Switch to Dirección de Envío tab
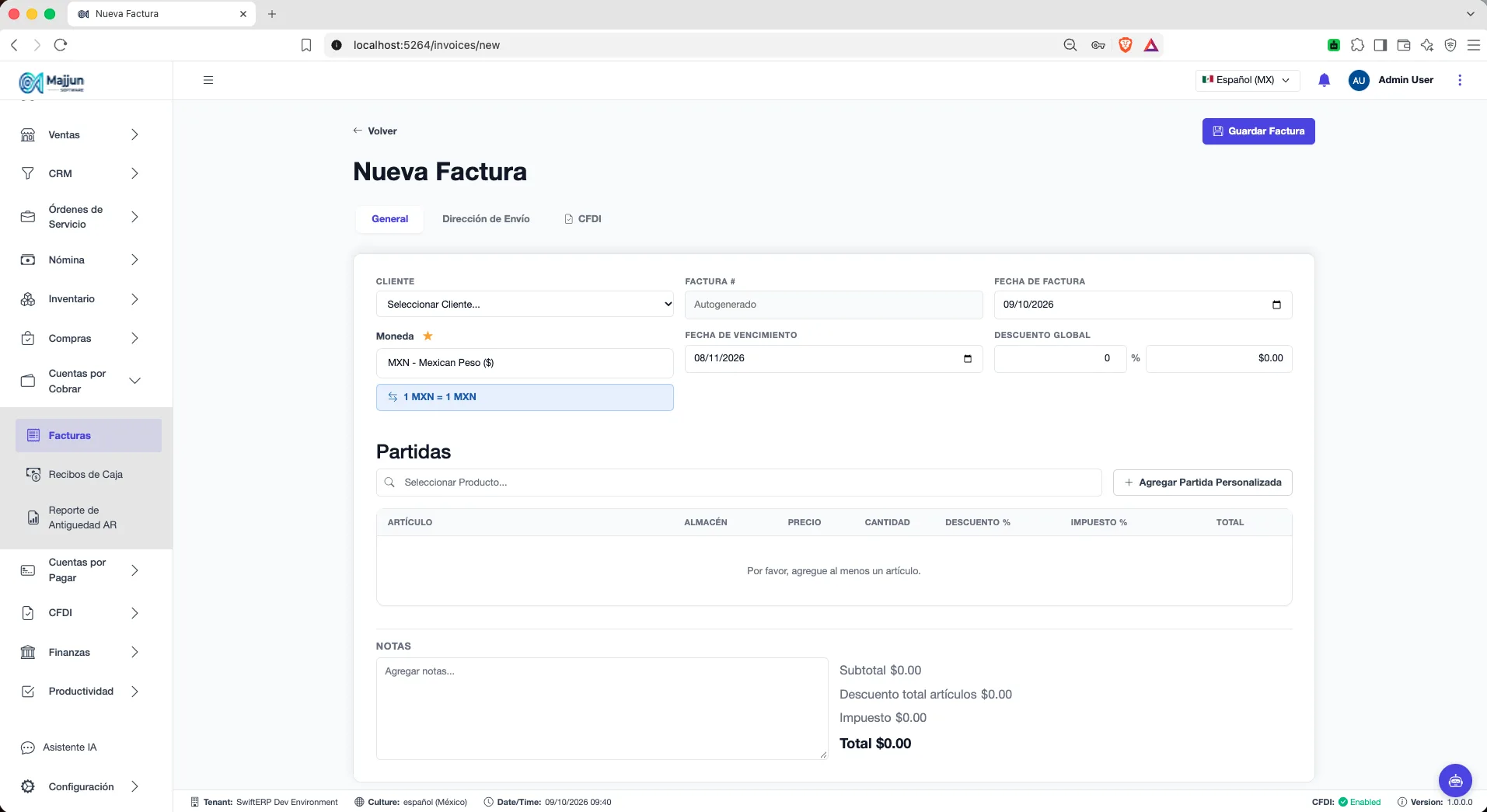 click(x=486, y=219)
